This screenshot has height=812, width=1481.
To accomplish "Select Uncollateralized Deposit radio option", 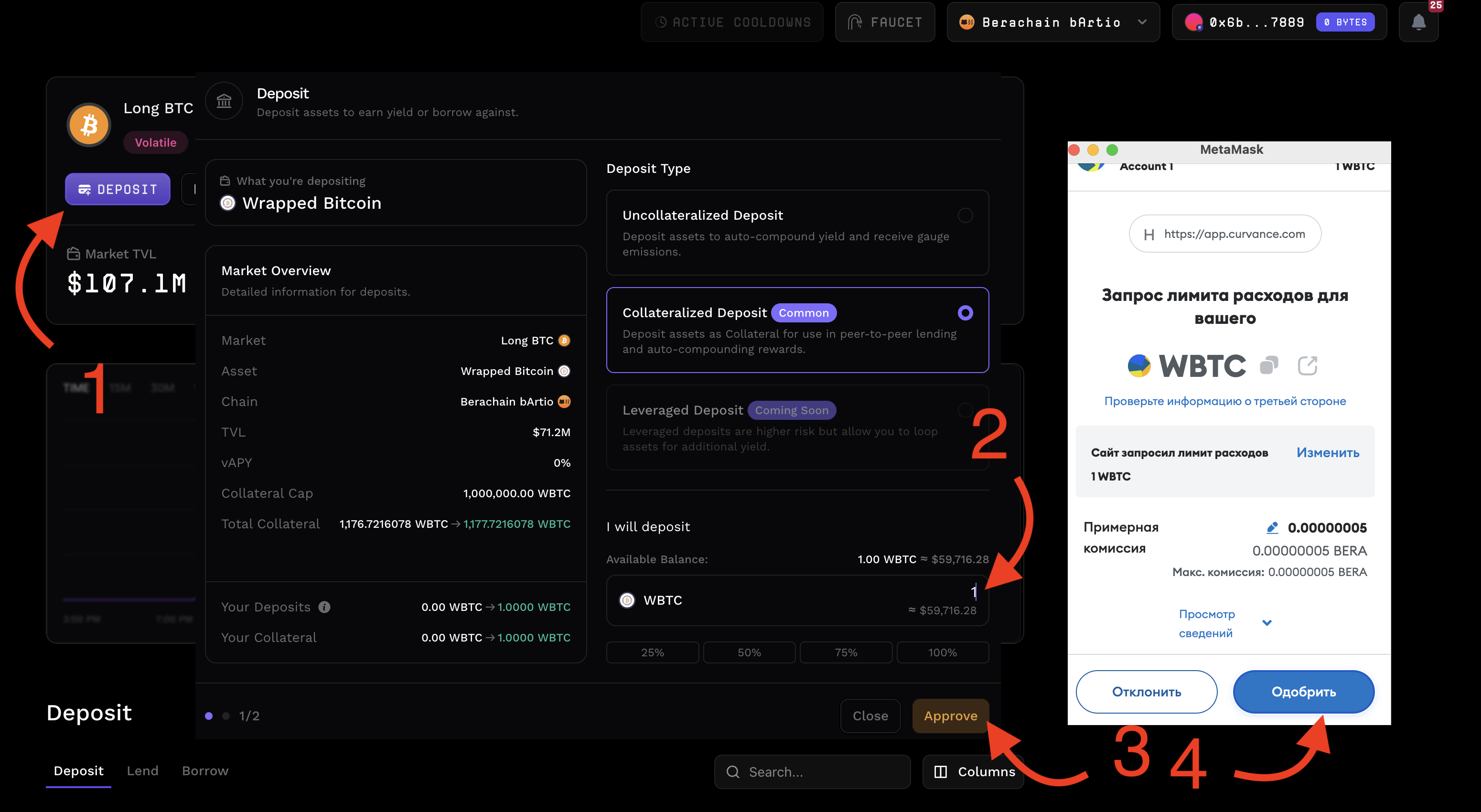I will (x=965, y=215).
